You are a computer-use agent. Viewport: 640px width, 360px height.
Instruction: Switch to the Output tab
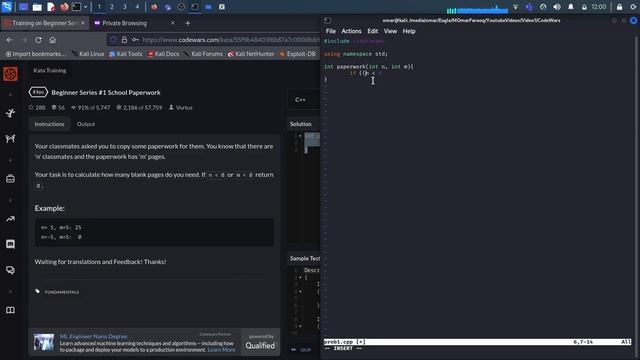click(86, 124)
